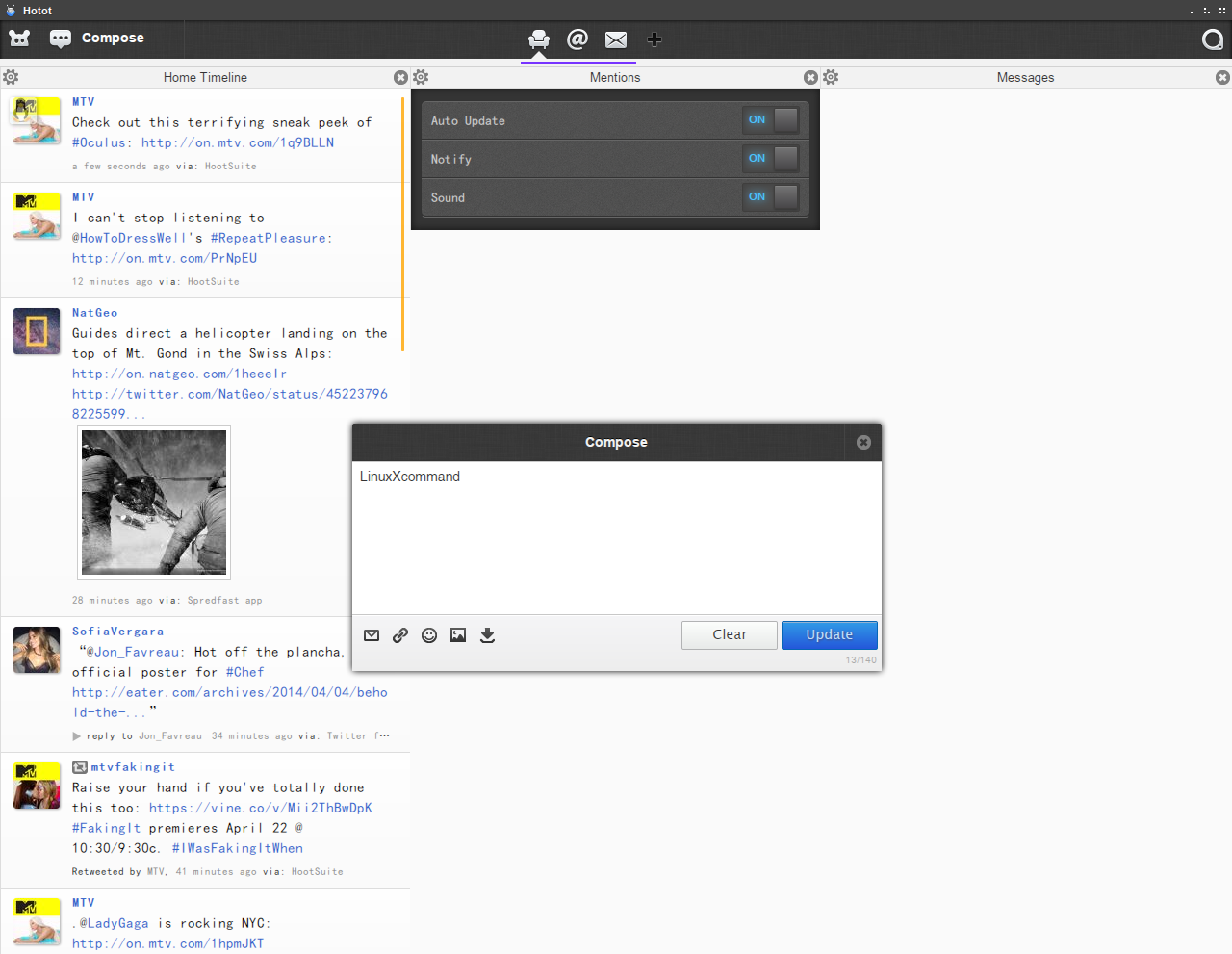This screenshot has width=1232, height=954.
Task: Open the SofiaVergara username link
Action: click(118, 632)
